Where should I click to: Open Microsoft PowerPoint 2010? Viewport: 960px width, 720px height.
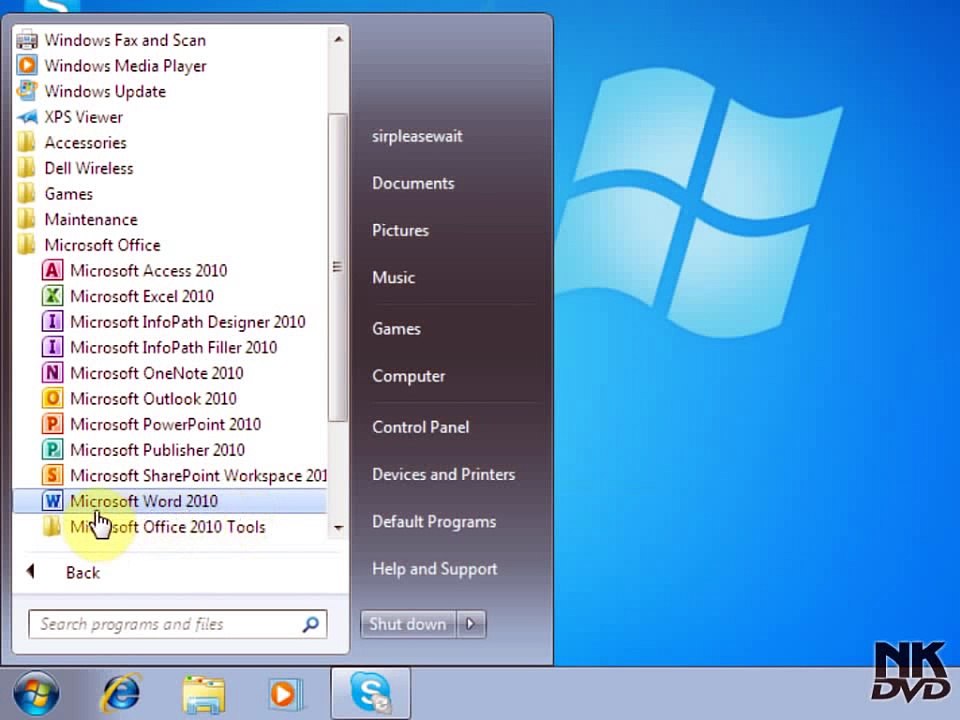coord(170,424)
